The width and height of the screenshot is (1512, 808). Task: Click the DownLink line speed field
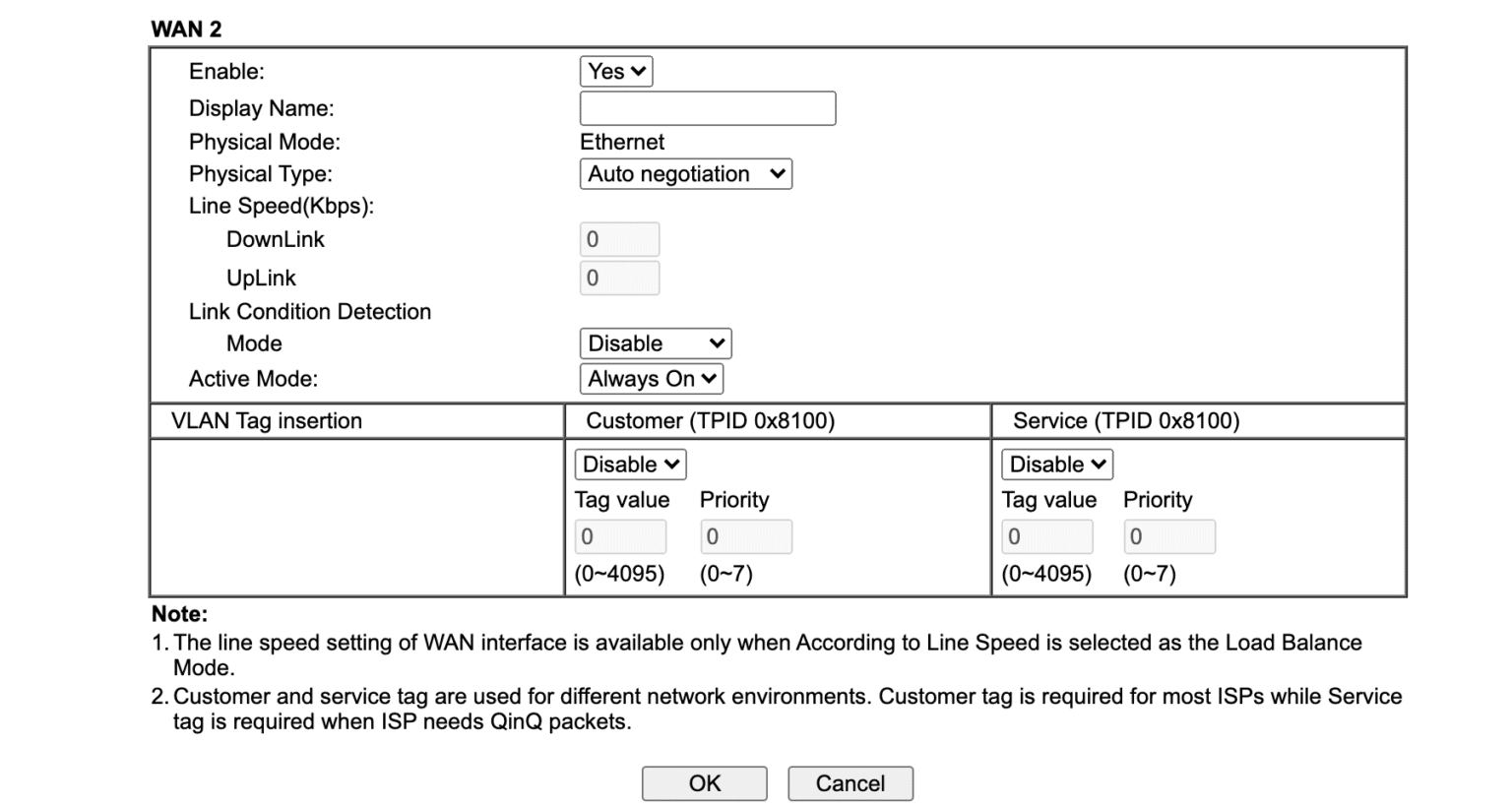coord(619,239)
